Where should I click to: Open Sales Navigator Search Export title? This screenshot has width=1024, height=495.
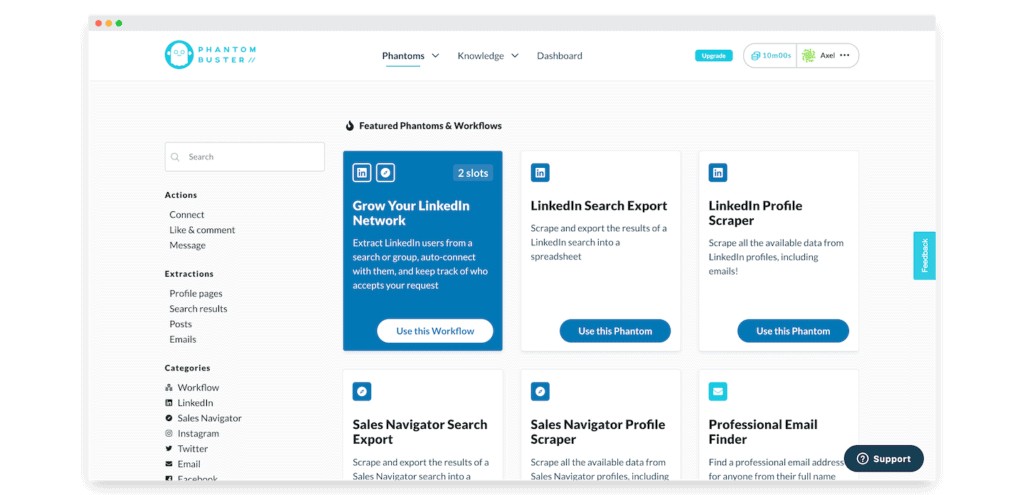(x=420, y=432)
